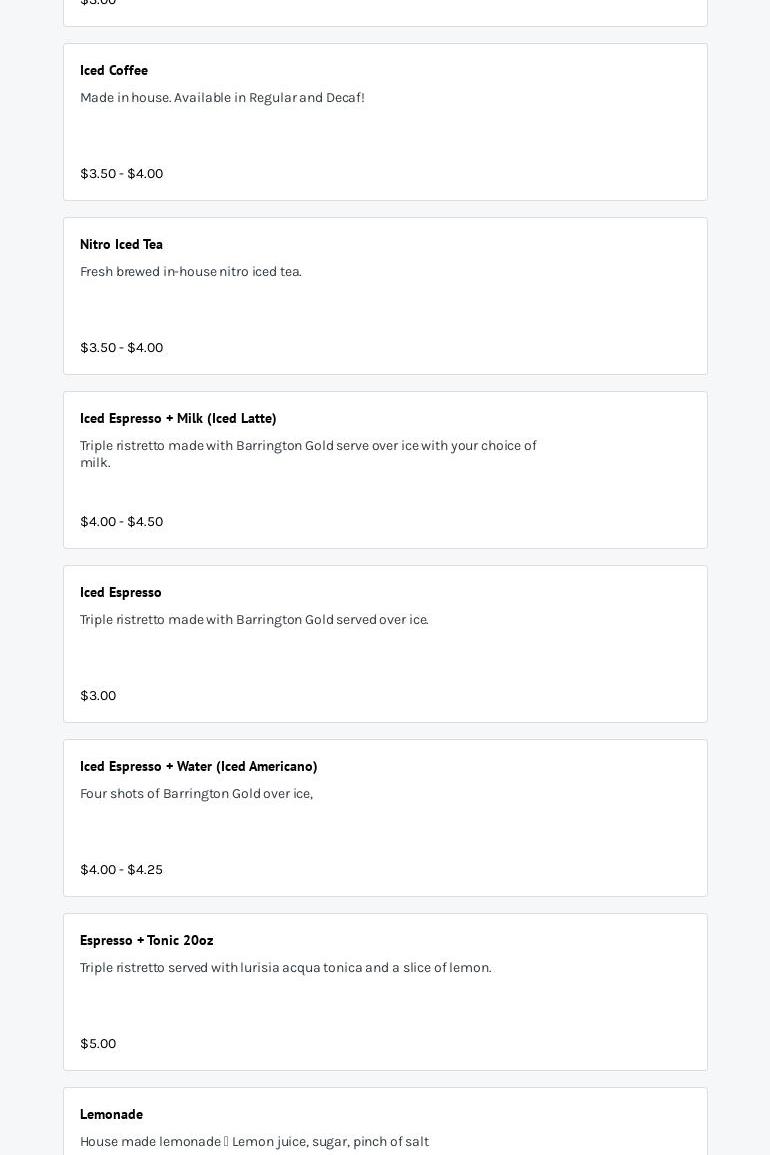Open the Iced Coffee menu item
Image resolution: width=770 pixels, height=1155 pixels.
point(114,70)
